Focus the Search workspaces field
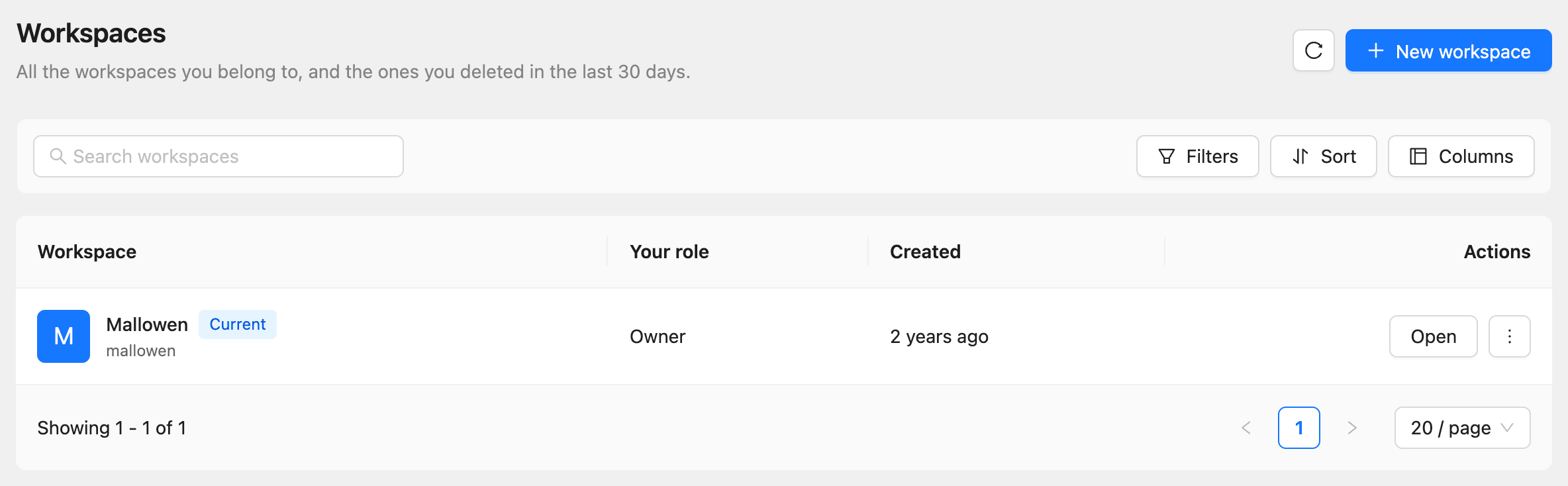The height and width of the screenshot is (486, 1568). [219, 156]
